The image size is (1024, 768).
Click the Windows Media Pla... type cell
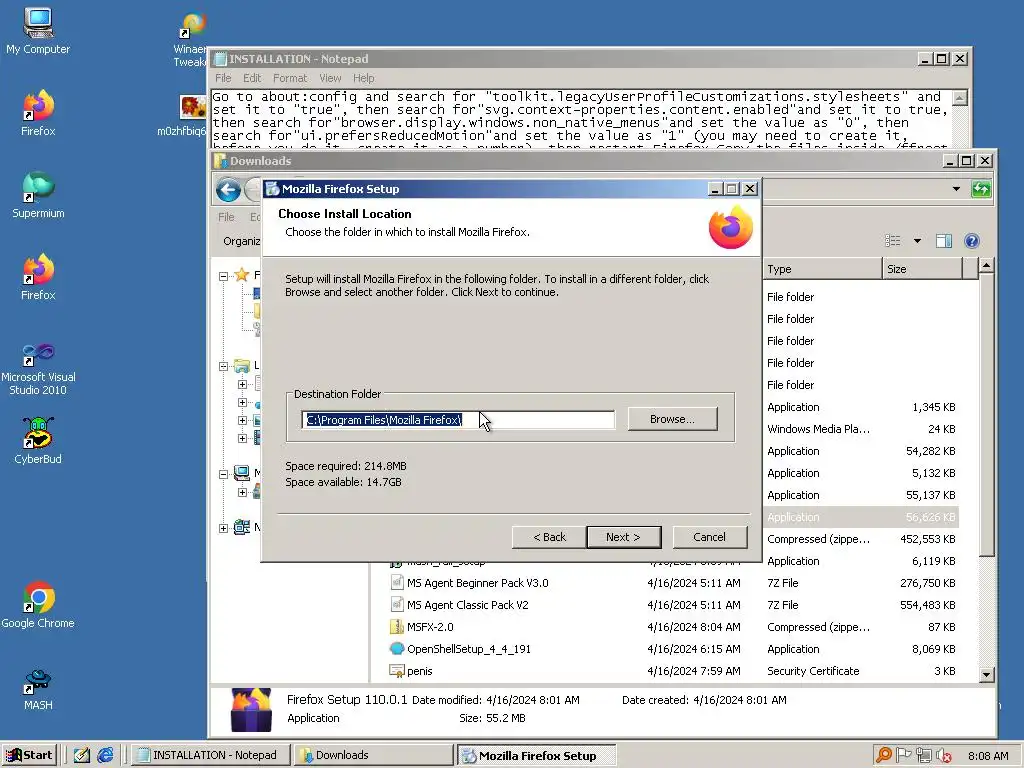818,429
